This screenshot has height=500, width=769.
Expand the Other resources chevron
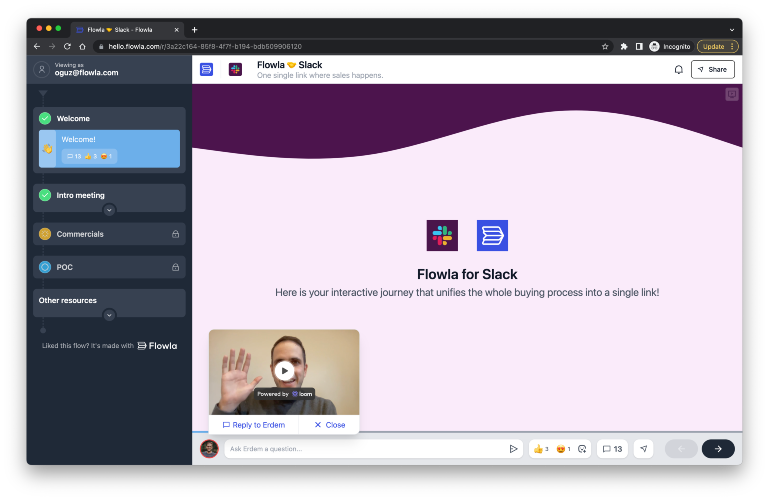109,315
